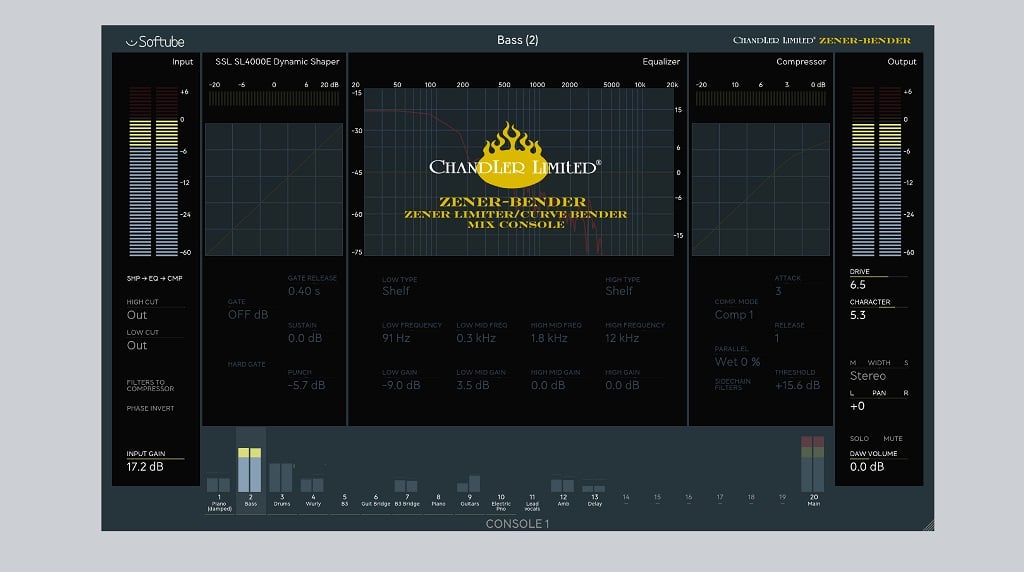The height and width of the screenshot is (572, 1024).
Task: Select channel 4 Wurly
Action: pyautogui.click(x=313, y=501)
